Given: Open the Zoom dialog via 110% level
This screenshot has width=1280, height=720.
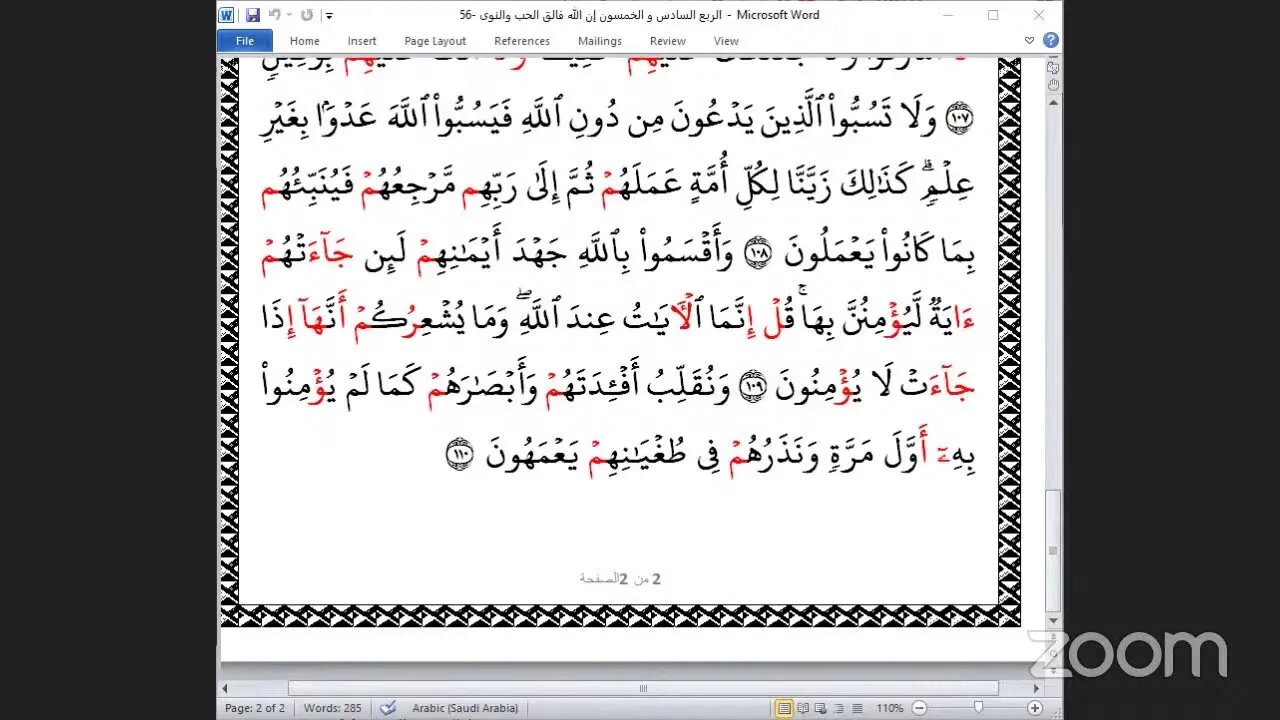Looking at the screenshot, I should (x=890, y=708).
